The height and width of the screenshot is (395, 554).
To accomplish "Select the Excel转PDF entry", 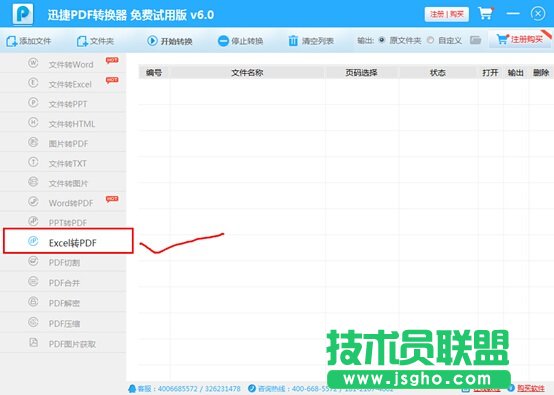I will [68, 241].
